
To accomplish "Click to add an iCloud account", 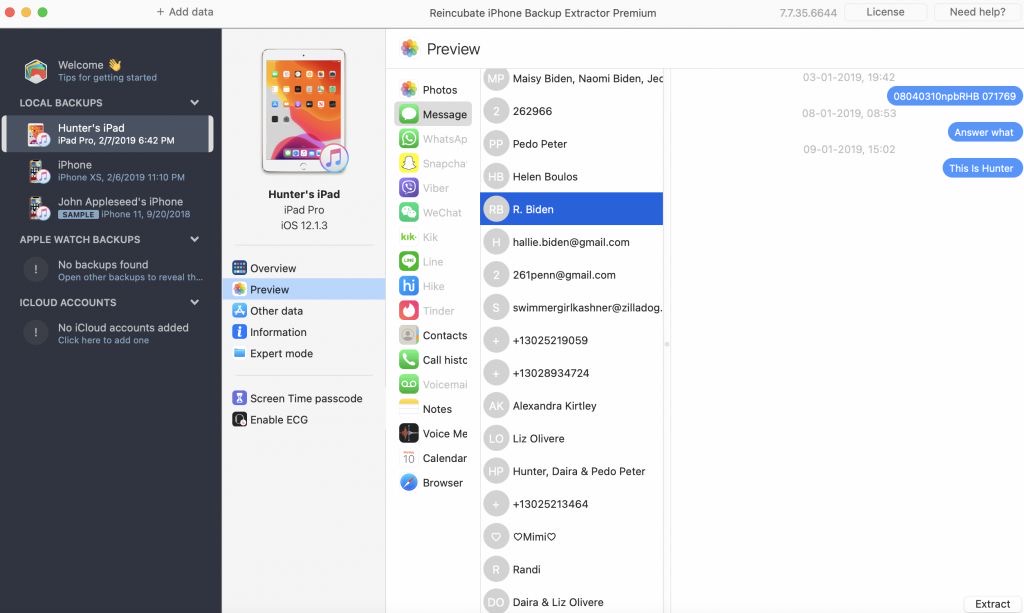I will [x=107, y=333].
